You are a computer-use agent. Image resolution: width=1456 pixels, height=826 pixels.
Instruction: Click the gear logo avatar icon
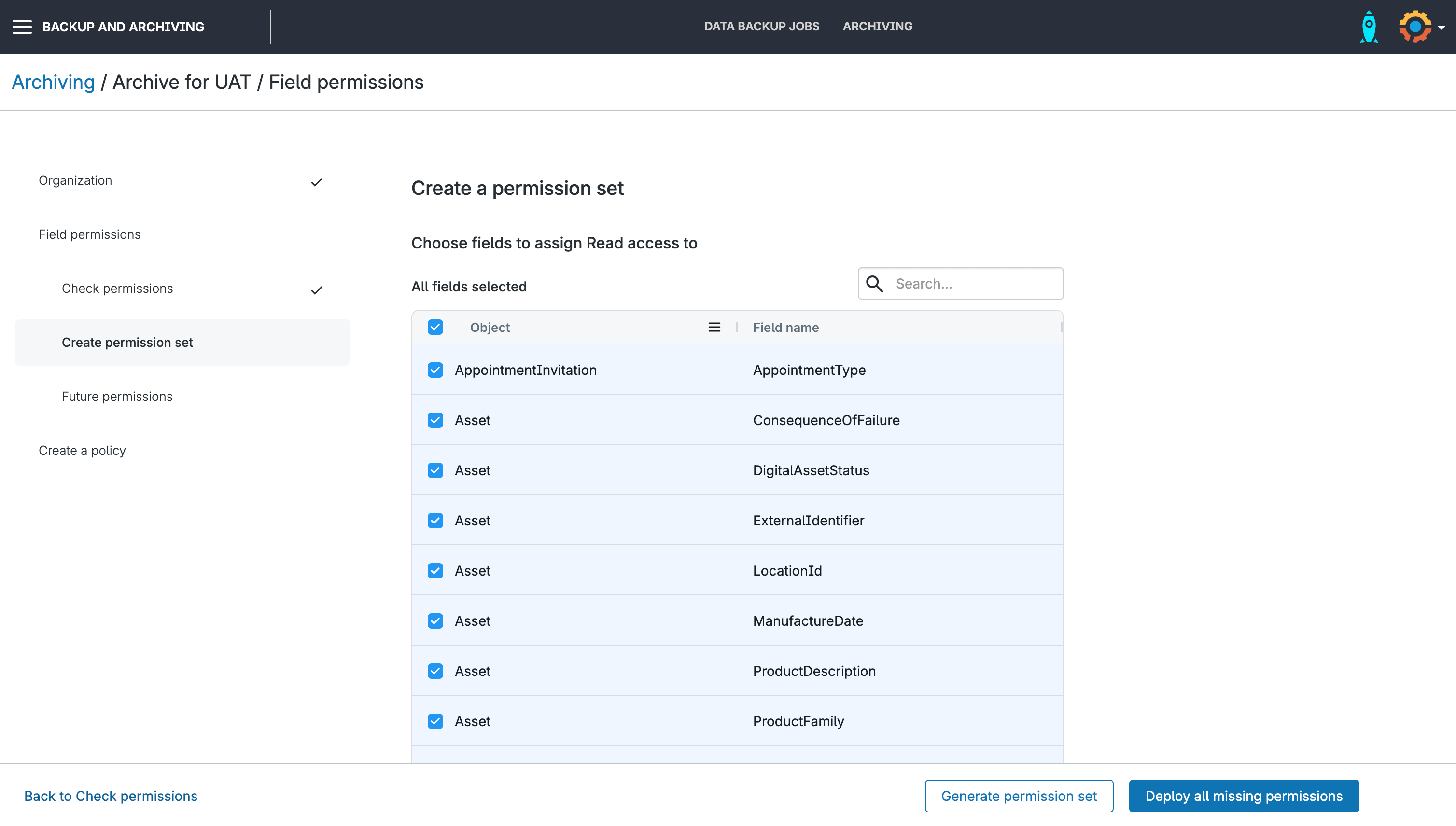[x=1414, y=27]
